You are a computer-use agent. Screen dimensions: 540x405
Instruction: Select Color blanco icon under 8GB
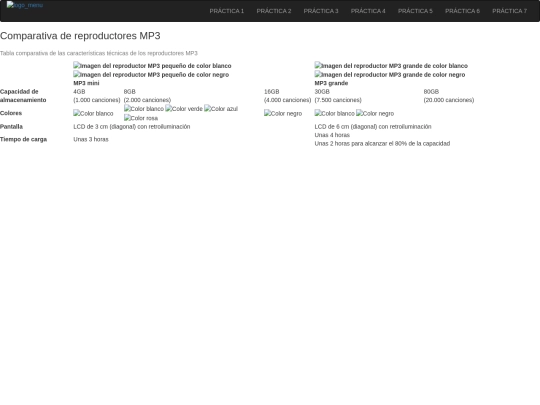[x=144, y=108]
